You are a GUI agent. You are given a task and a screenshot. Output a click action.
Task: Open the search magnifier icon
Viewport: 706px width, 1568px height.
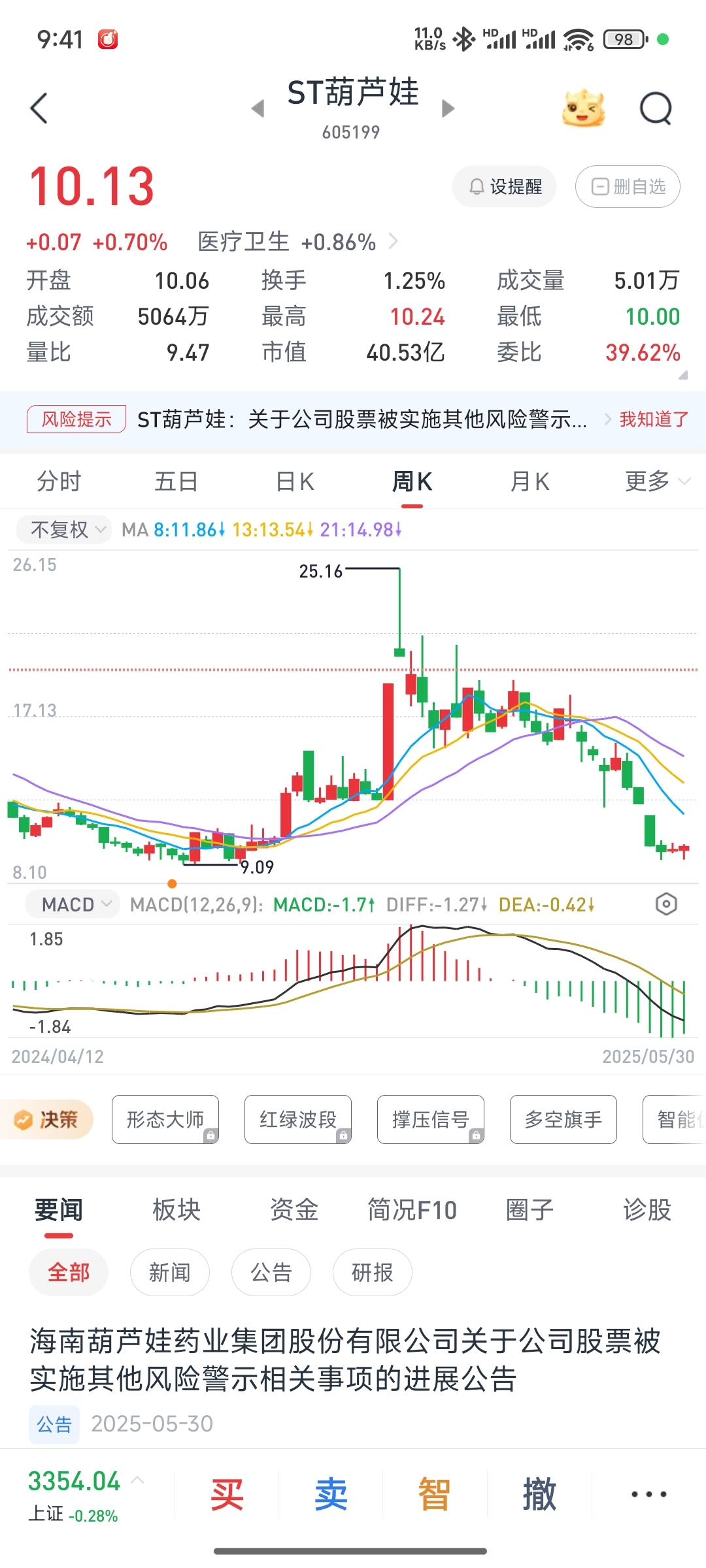pyautogui.click(x=656, y=108)
